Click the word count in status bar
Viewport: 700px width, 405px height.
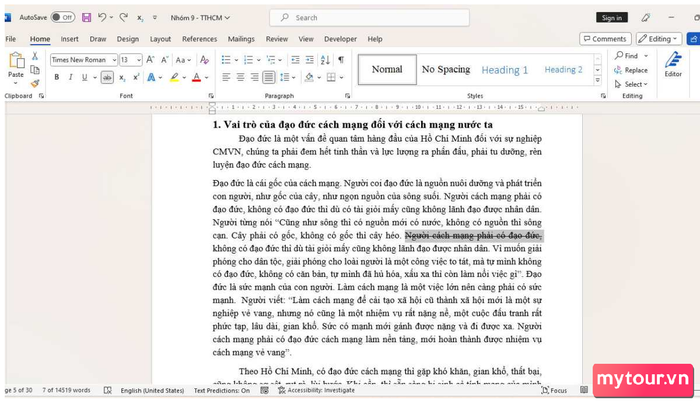[66, 390]
